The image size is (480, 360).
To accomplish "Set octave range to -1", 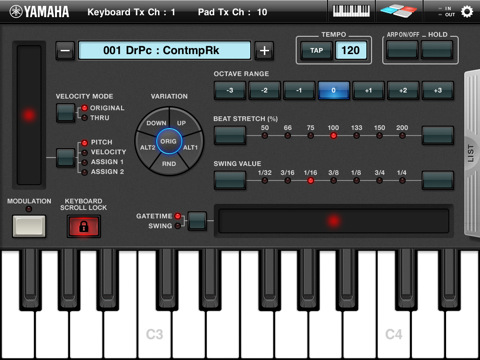I will 299,90.
